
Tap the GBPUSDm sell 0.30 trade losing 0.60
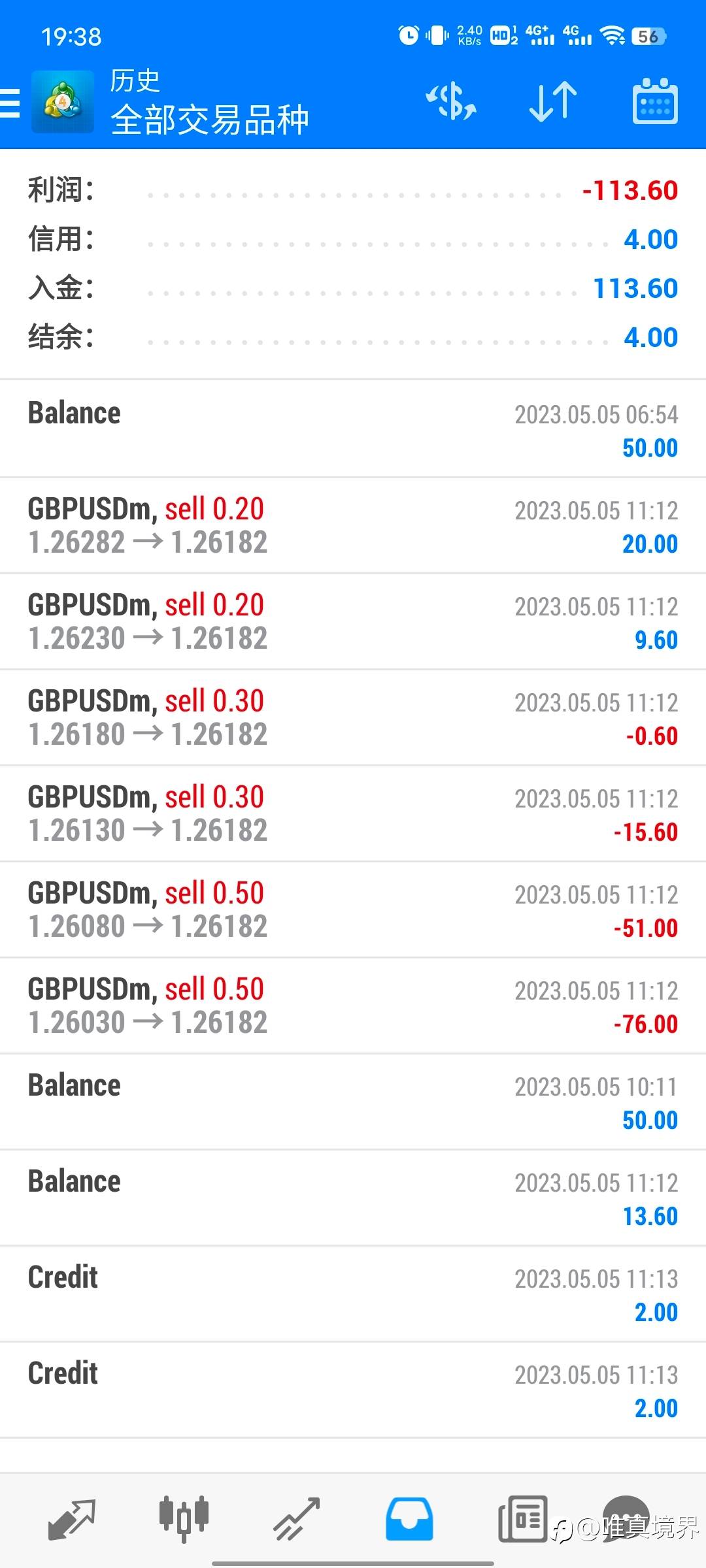pos(353,718)
